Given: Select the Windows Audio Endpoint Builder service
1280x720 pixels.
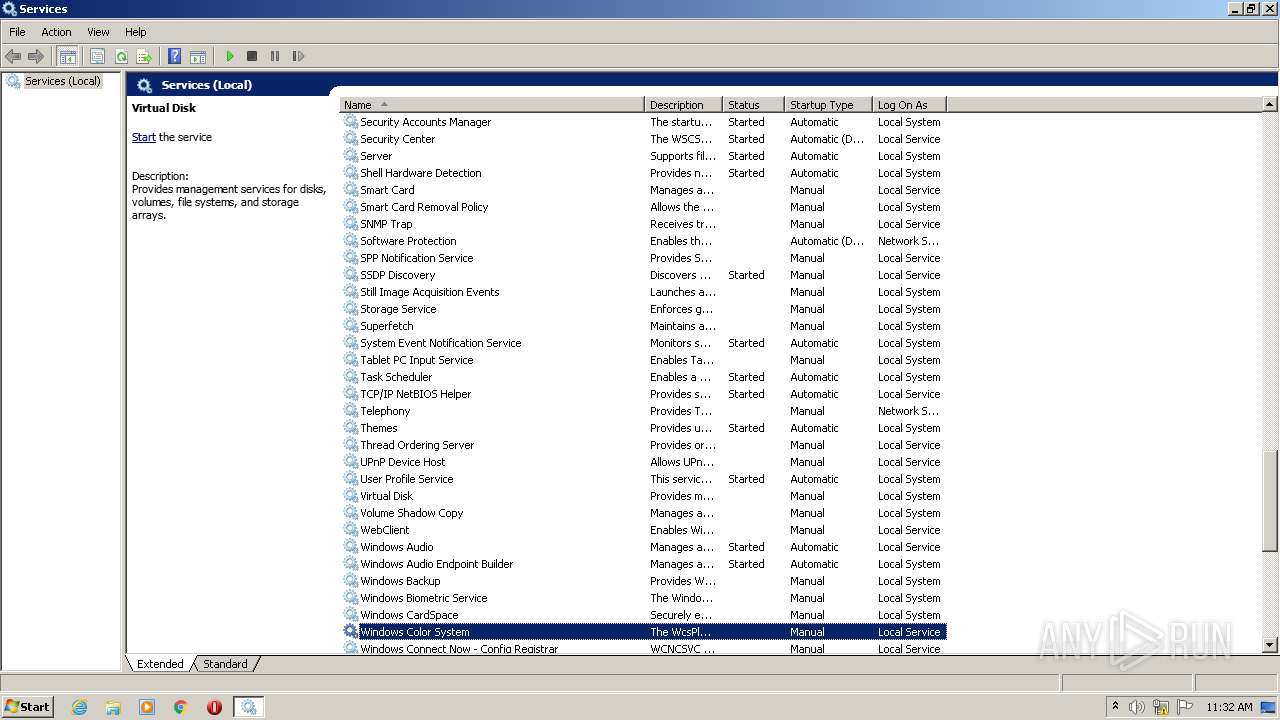Looking at the screenshot, I should coord(643,564).
